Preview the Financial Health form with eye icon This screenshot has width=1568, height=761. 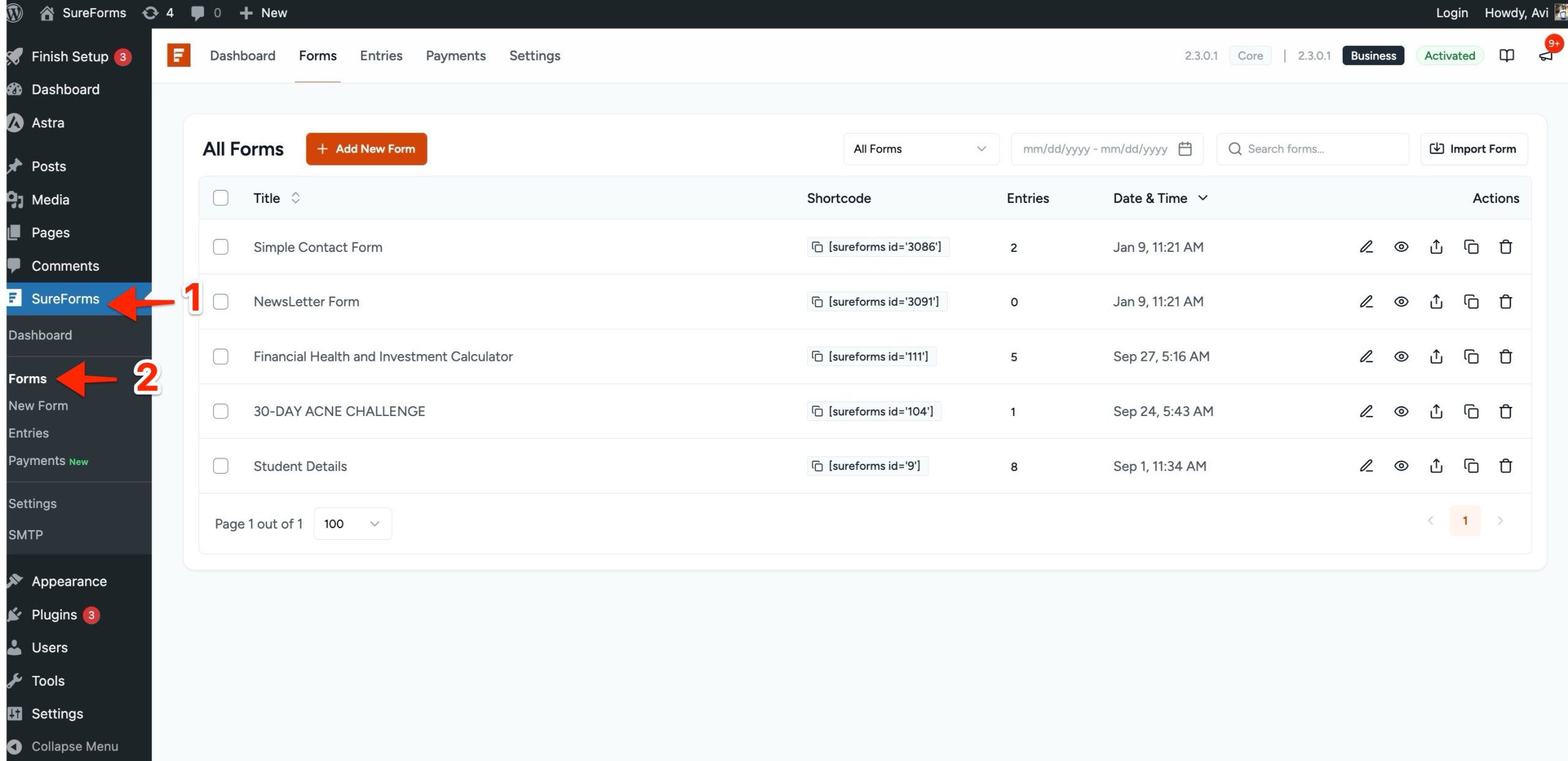[x=1401, y=357]
